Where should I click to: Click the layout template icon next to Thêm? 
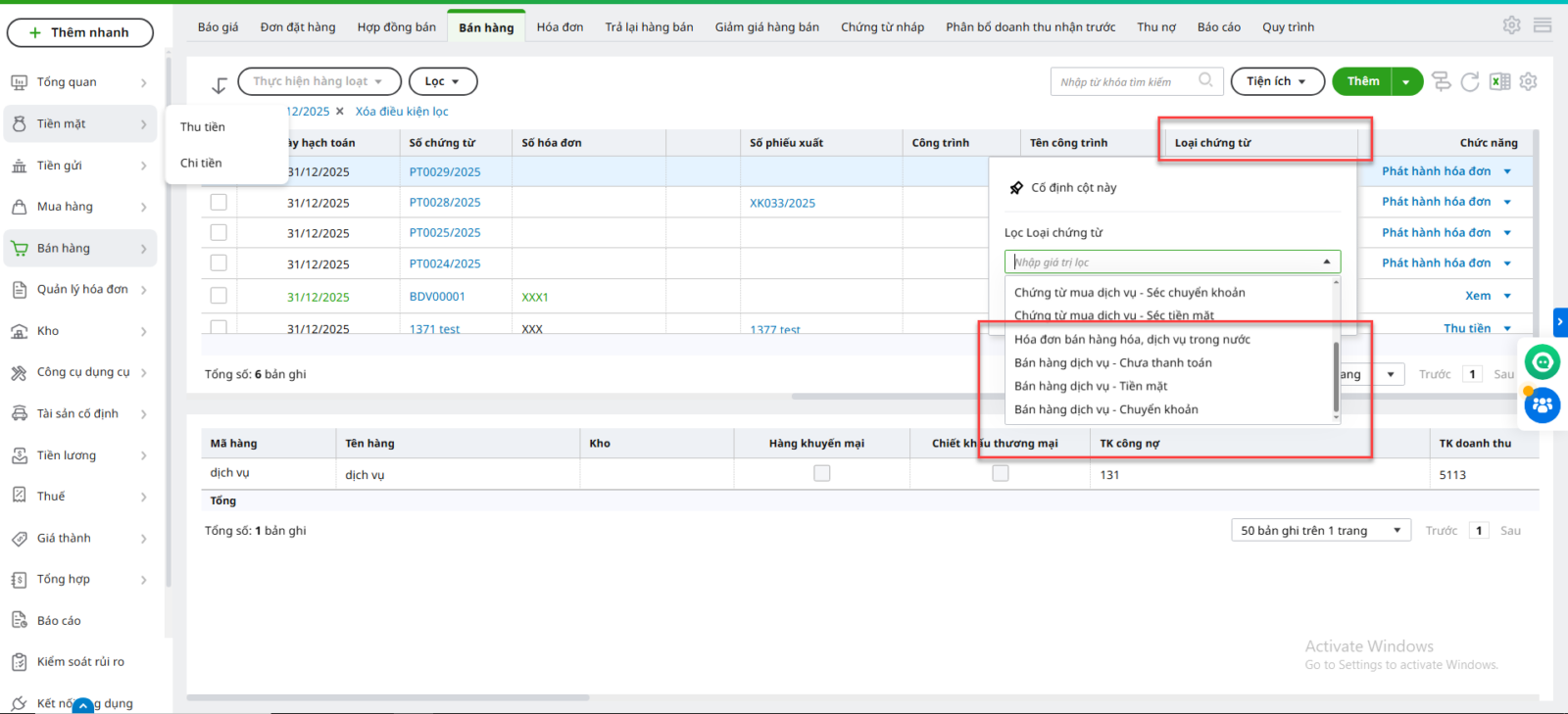(1441, 82)
